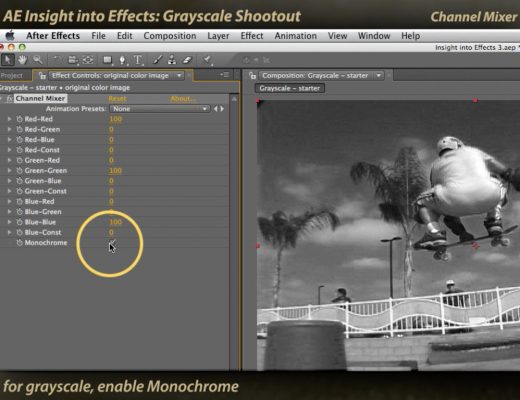The image size is (520, 400).
Task: Click the About link for Channel Mixer
Action: pos(183,99)
